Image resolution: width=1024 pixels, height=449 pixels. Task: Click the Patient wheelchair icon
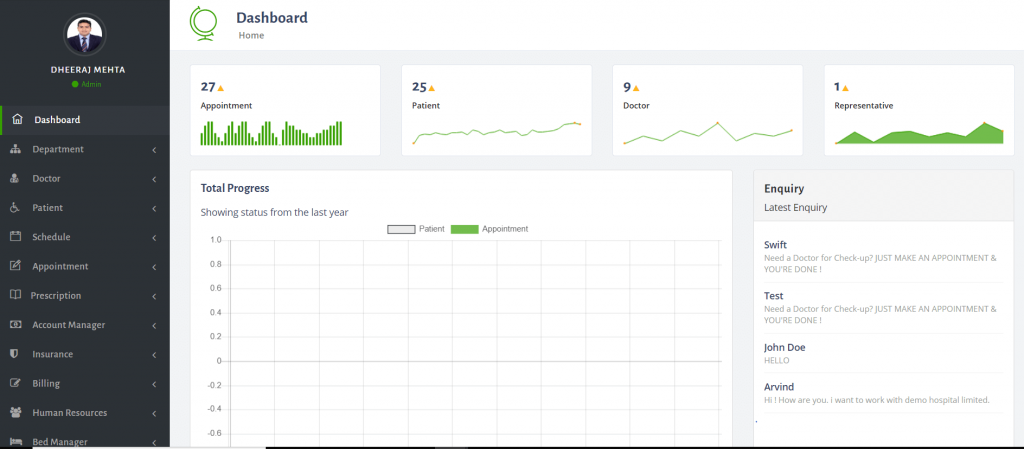coord(16,208)
